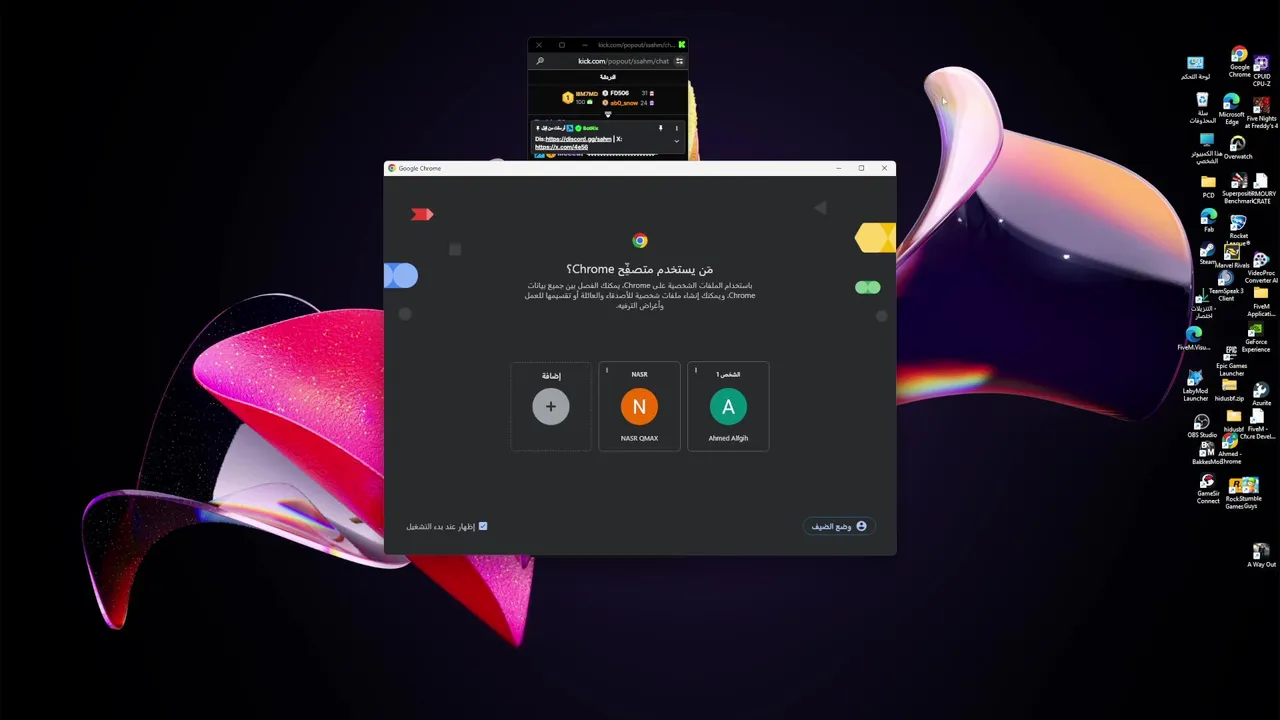1280x720 pixels.
Task: Open the discord.gg/sahm link in the pinned Kick message
Action: click(x=578, y=139)
